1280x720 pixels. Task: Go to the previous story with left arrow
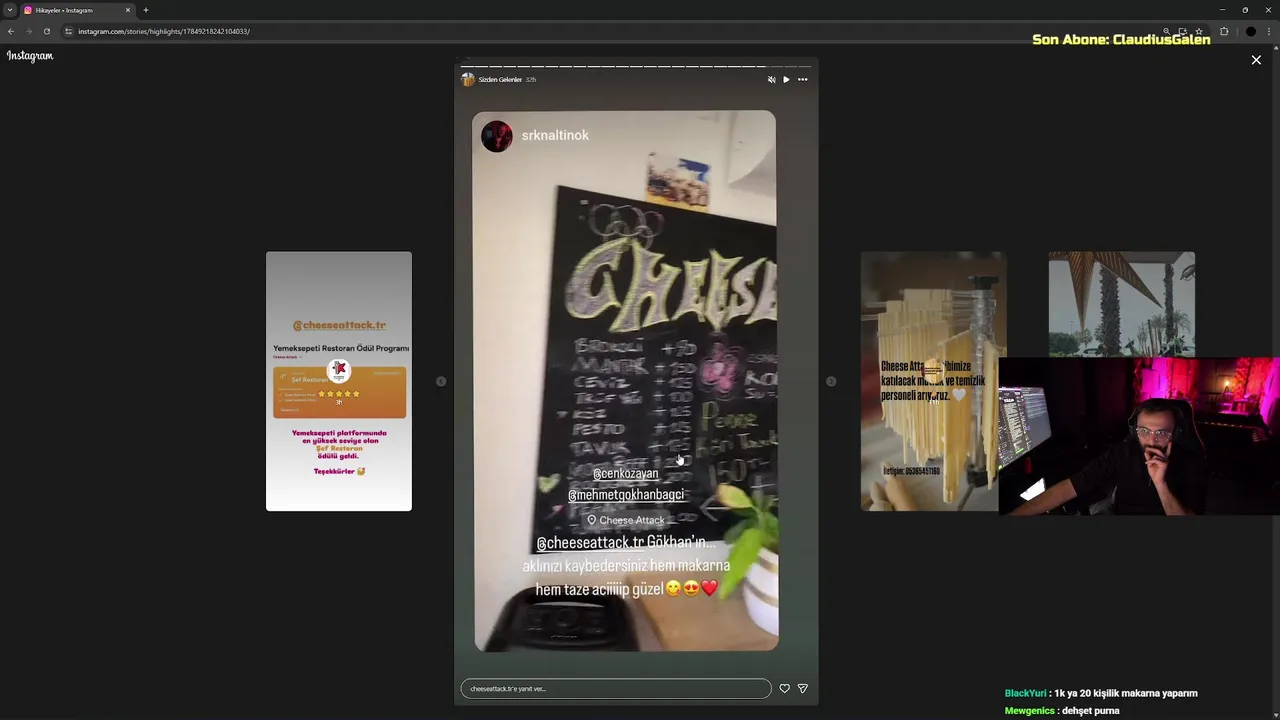[x=441, y=381]
